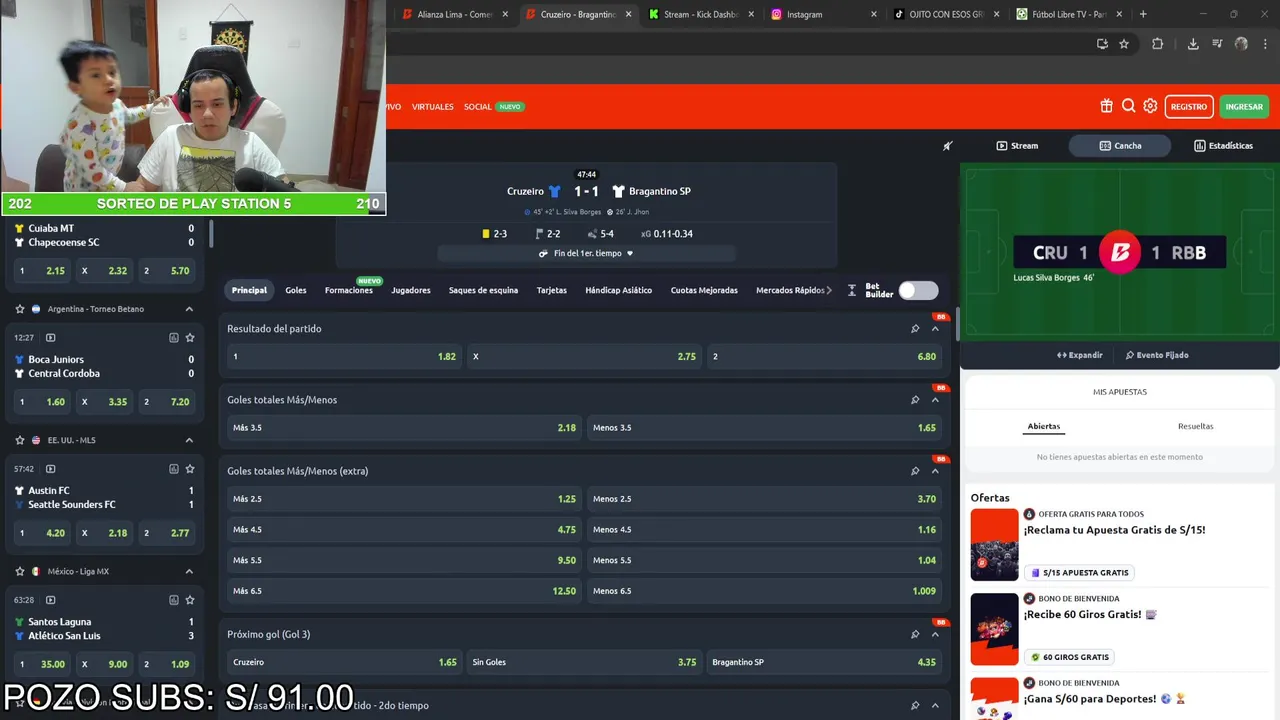Favorite the Boca Juniors match star

tap(190, 338)
